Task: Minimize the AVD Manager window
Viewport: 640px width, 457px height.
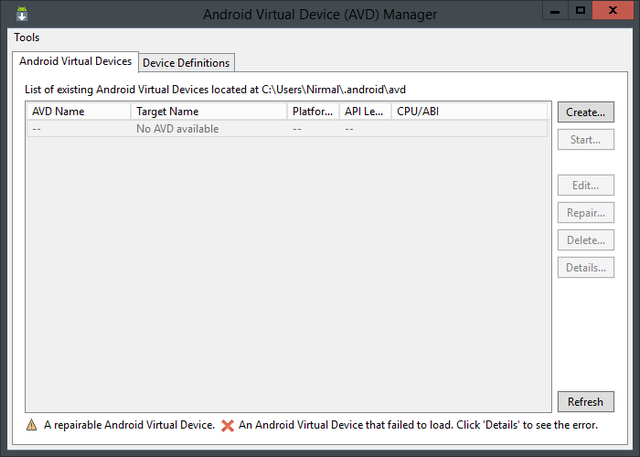Action: pos(555,11)
